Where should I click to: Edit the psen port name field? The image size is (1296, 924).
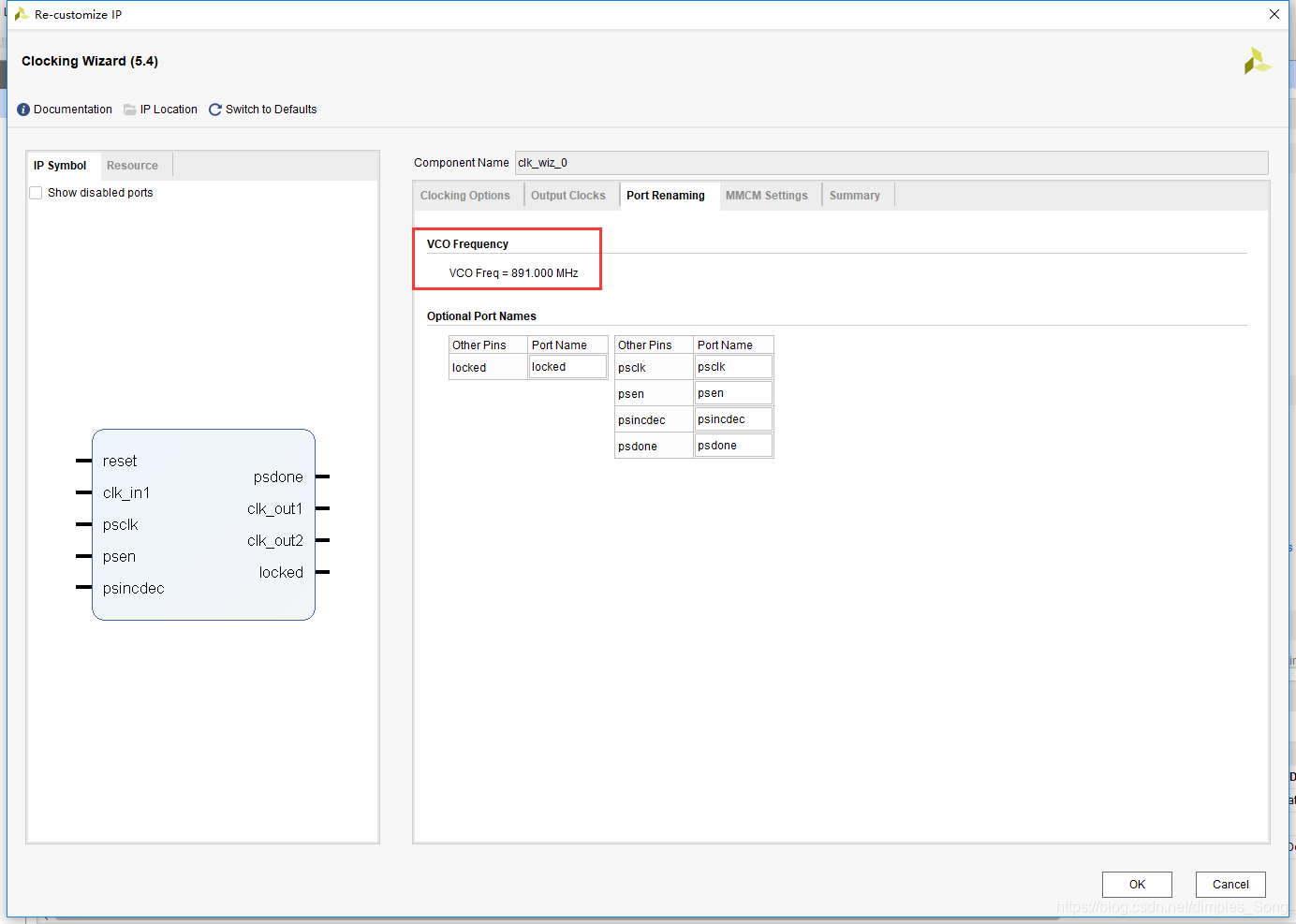tap(733, 393)
